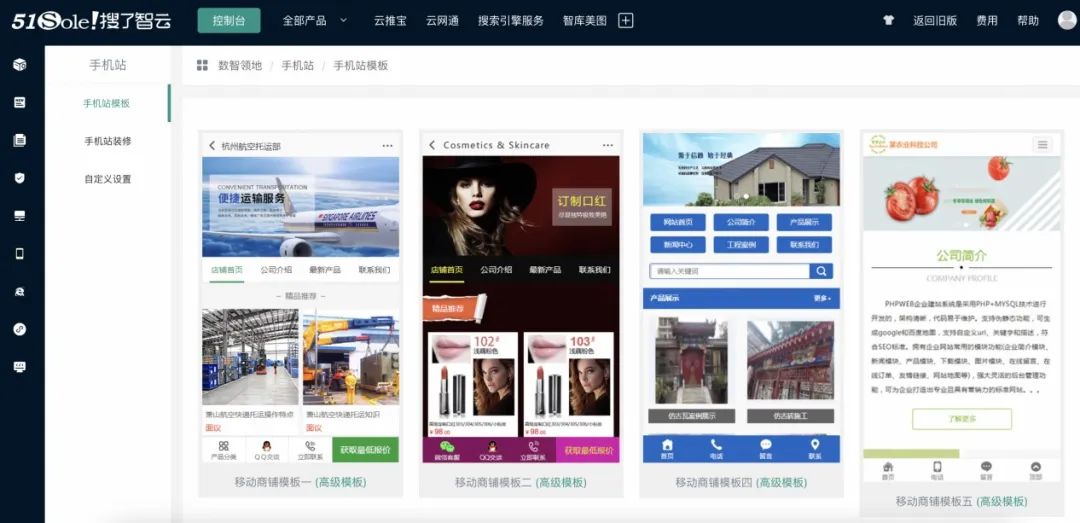Open the chat monitor icon at the sidebar bottom
Viewport: 1080px width, 523px height.
pos(20,367)
